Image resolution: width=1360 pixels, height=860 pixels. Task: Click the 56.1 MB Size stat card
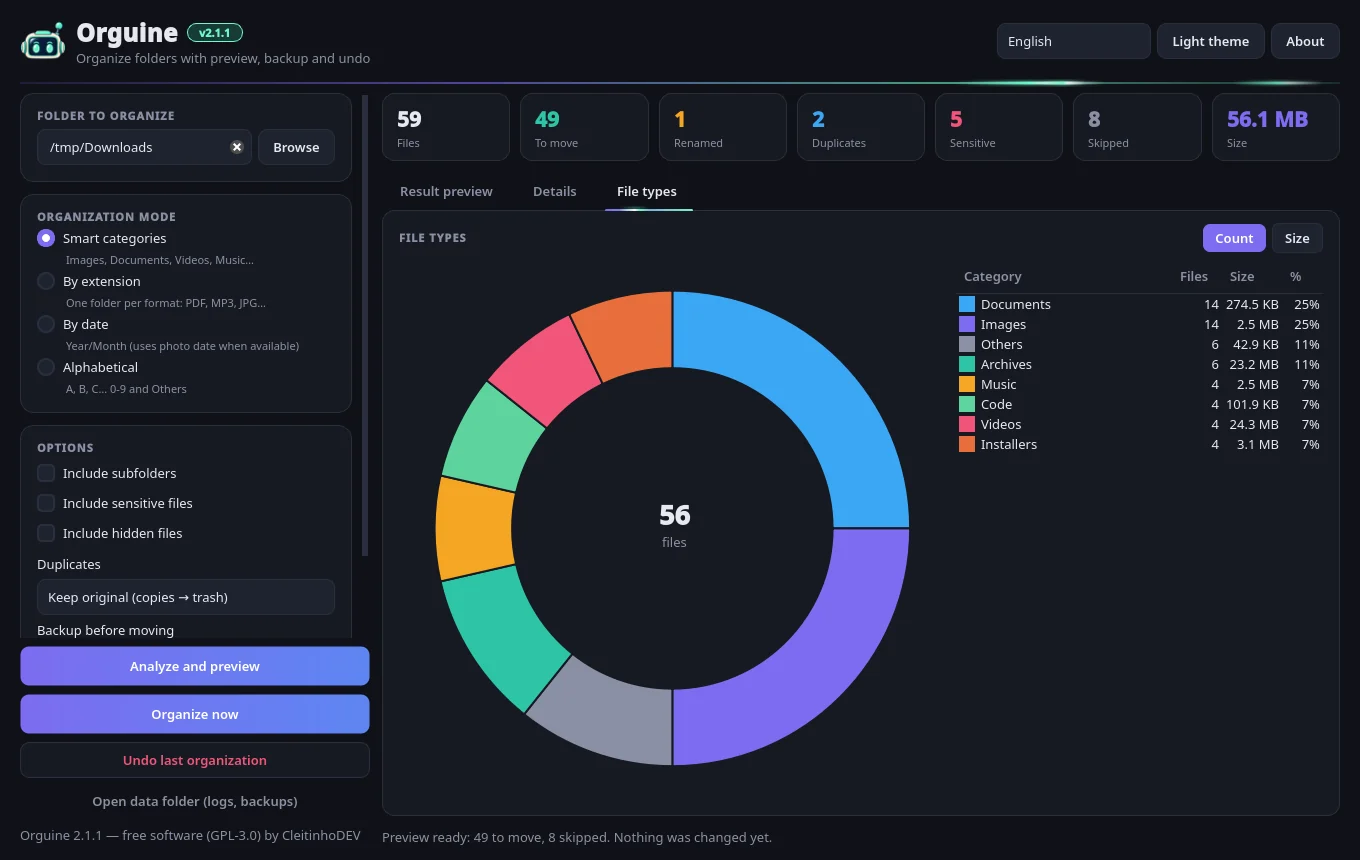tap(1275, 127)
